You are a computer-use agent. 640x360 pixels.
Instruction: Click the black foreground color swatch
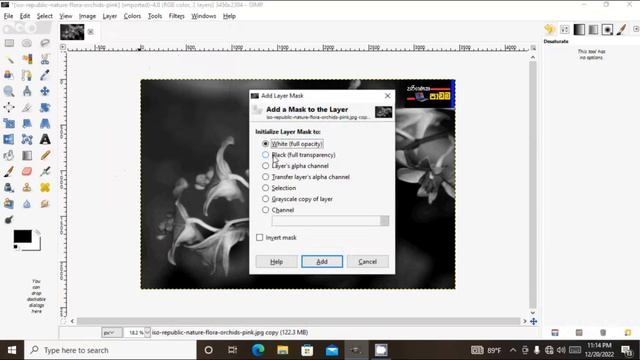(22, 236)
